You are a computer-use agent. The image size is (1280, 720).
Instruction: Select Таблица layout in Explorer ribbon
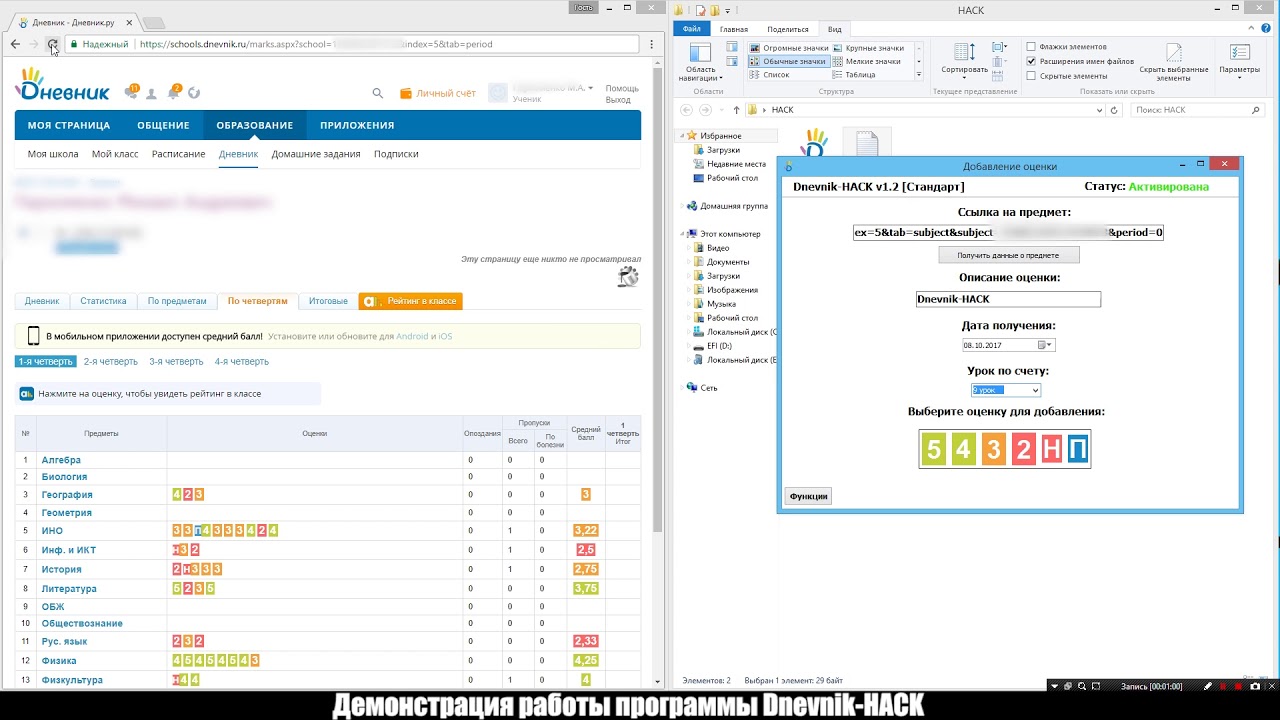854,75
